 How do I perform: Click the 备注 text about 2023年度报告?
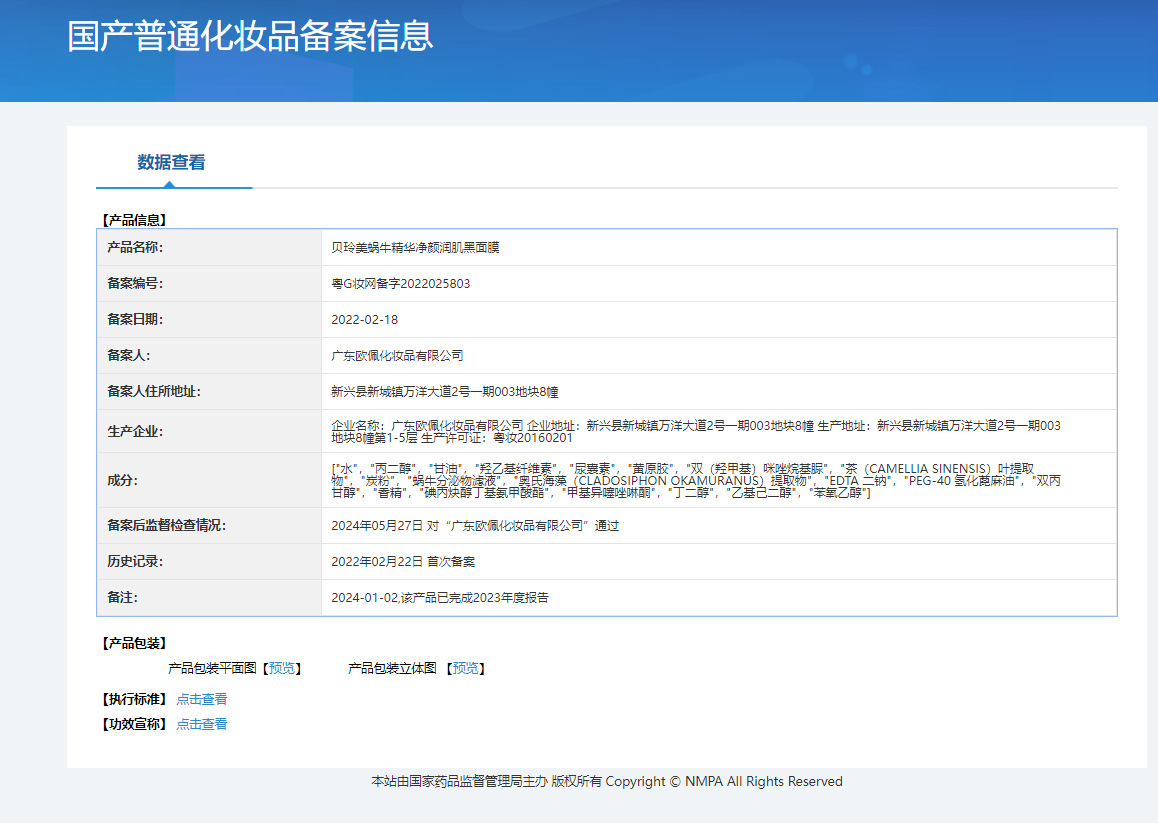pyautogui.click(x=439, y=597)
